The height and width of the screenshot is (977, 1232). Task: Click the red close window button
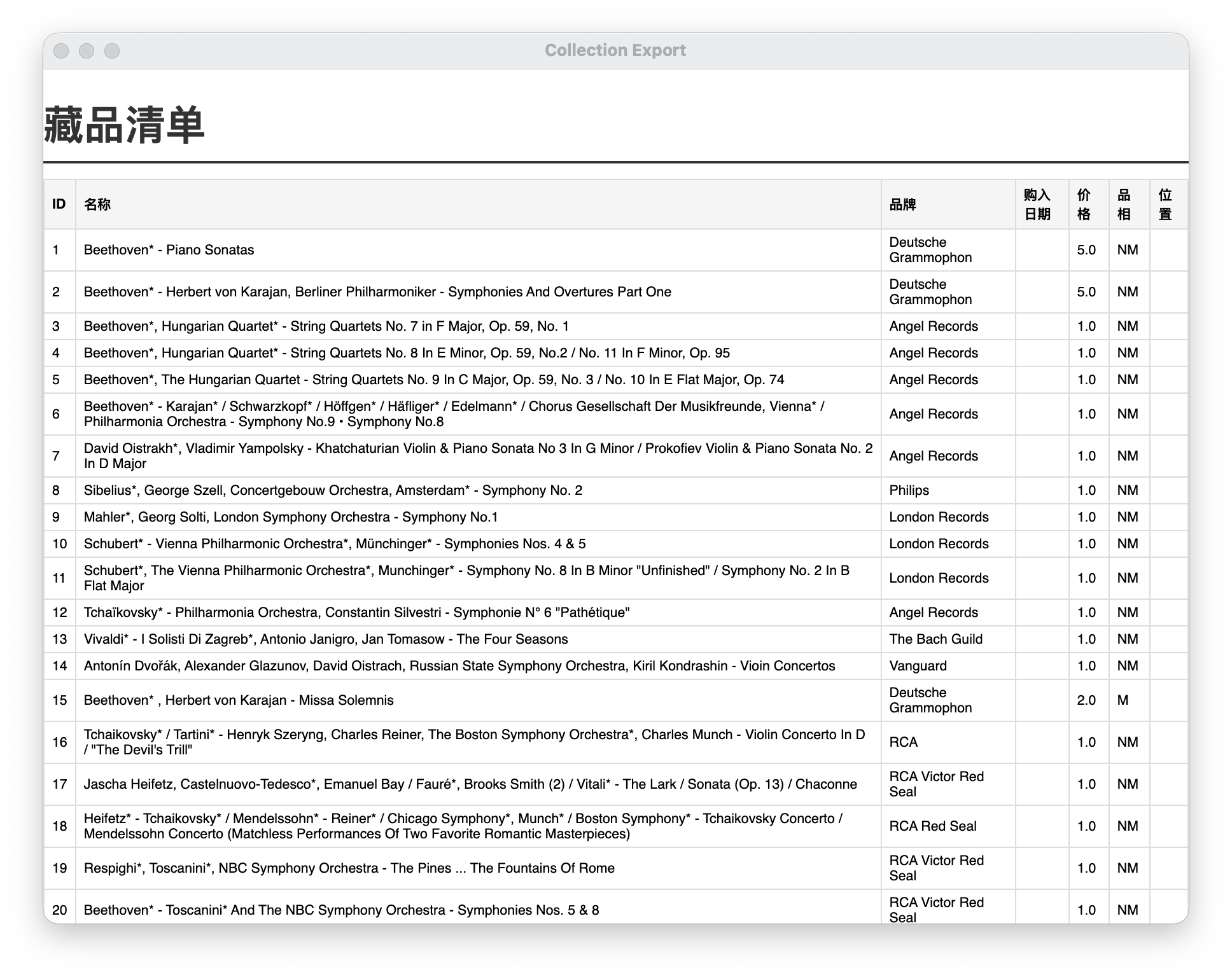(x=61, y=51)
